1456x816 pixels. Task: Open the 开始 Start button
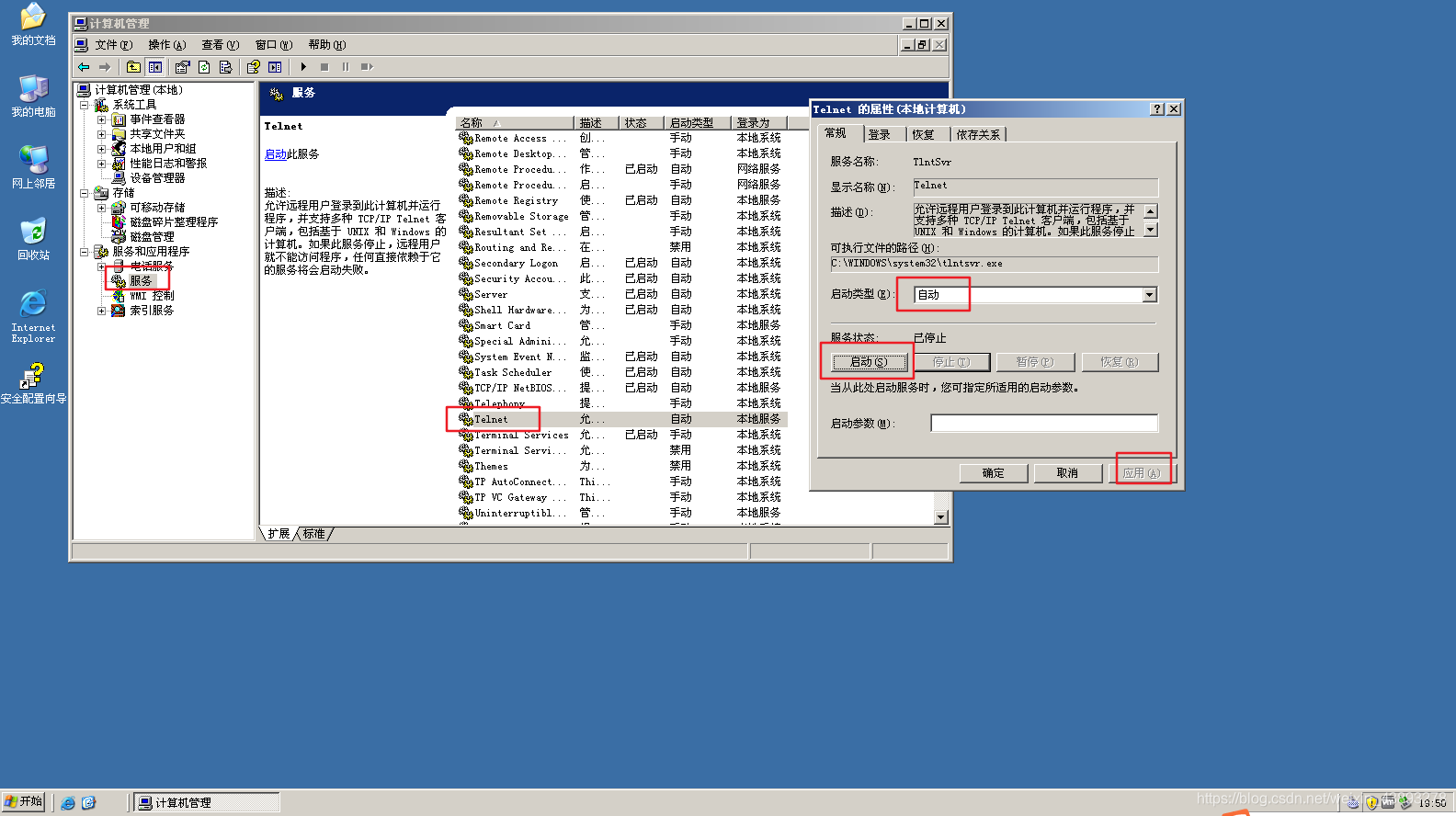click(24, 802)
